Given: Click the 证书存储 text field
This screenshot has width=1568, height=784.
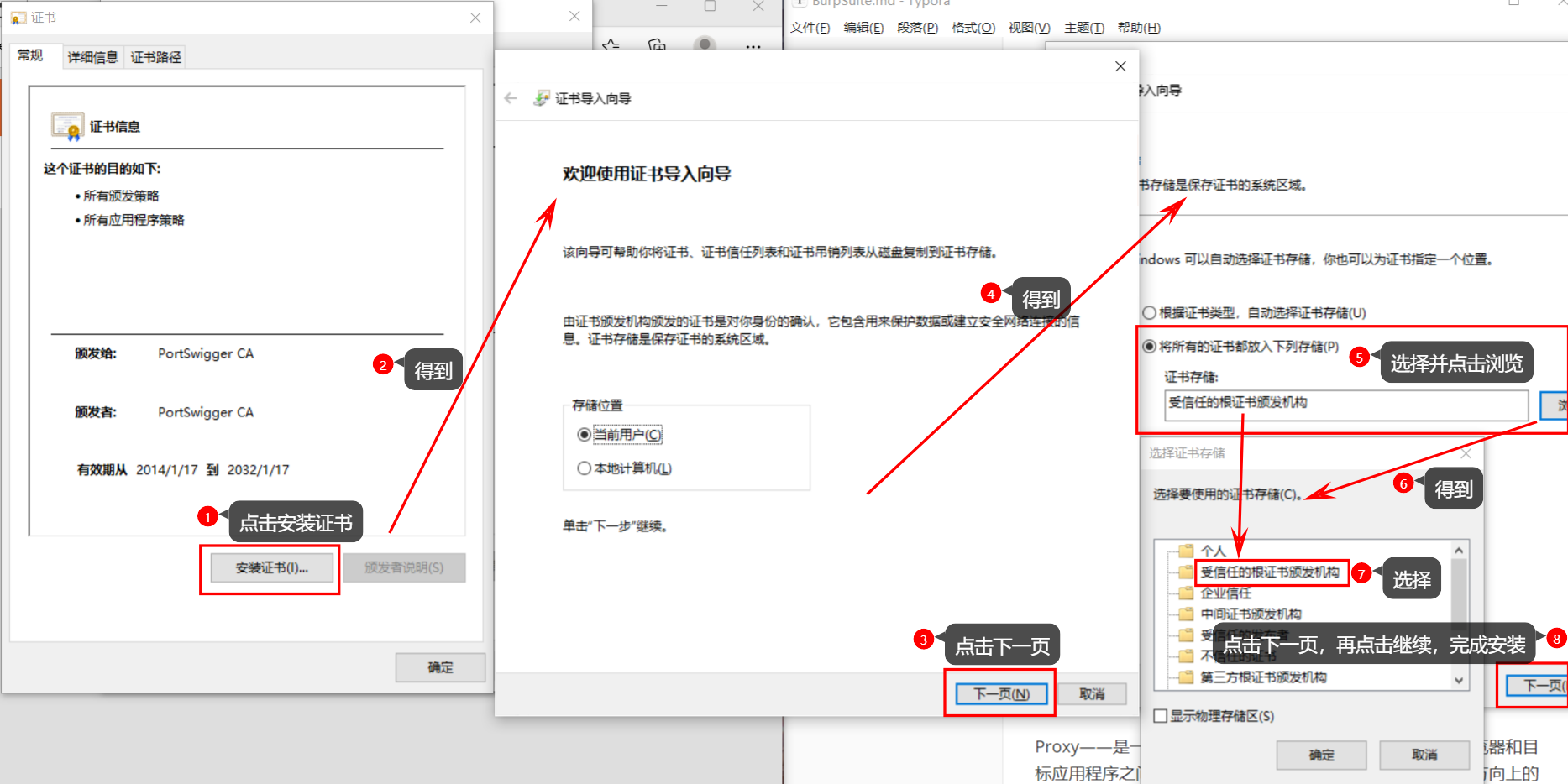Looking at the screenshot, I should coord(1345,404).
